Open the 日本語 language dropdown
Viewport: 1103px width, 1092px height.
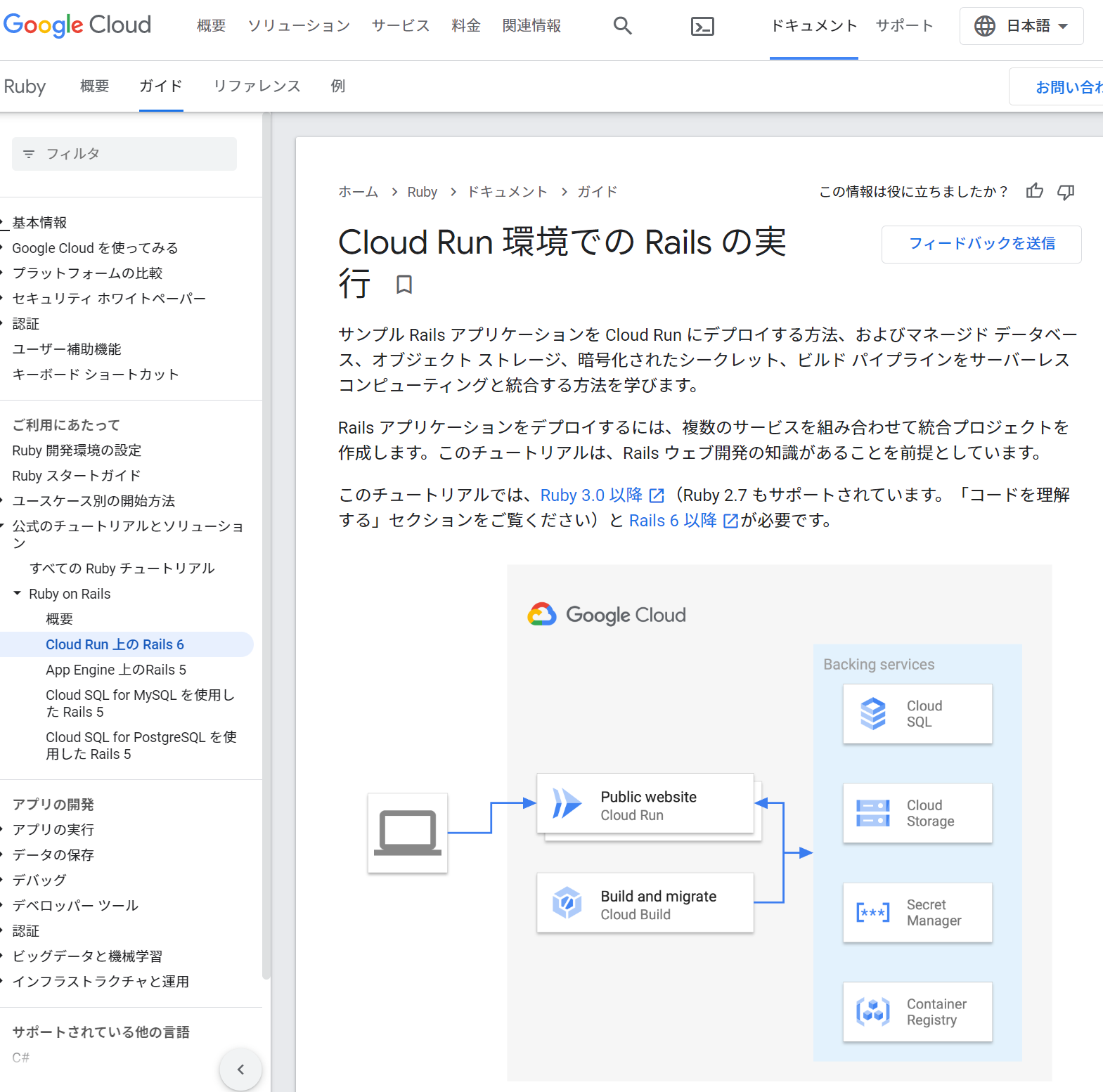(x=1021, y=26)
